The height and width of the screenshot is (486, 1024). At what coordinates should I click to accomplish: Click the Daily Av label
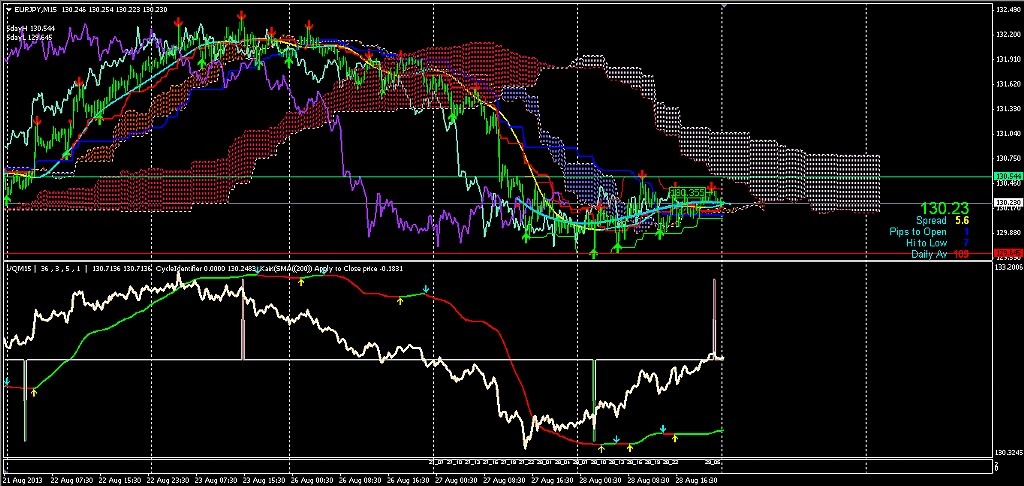(x=929, y=253)
